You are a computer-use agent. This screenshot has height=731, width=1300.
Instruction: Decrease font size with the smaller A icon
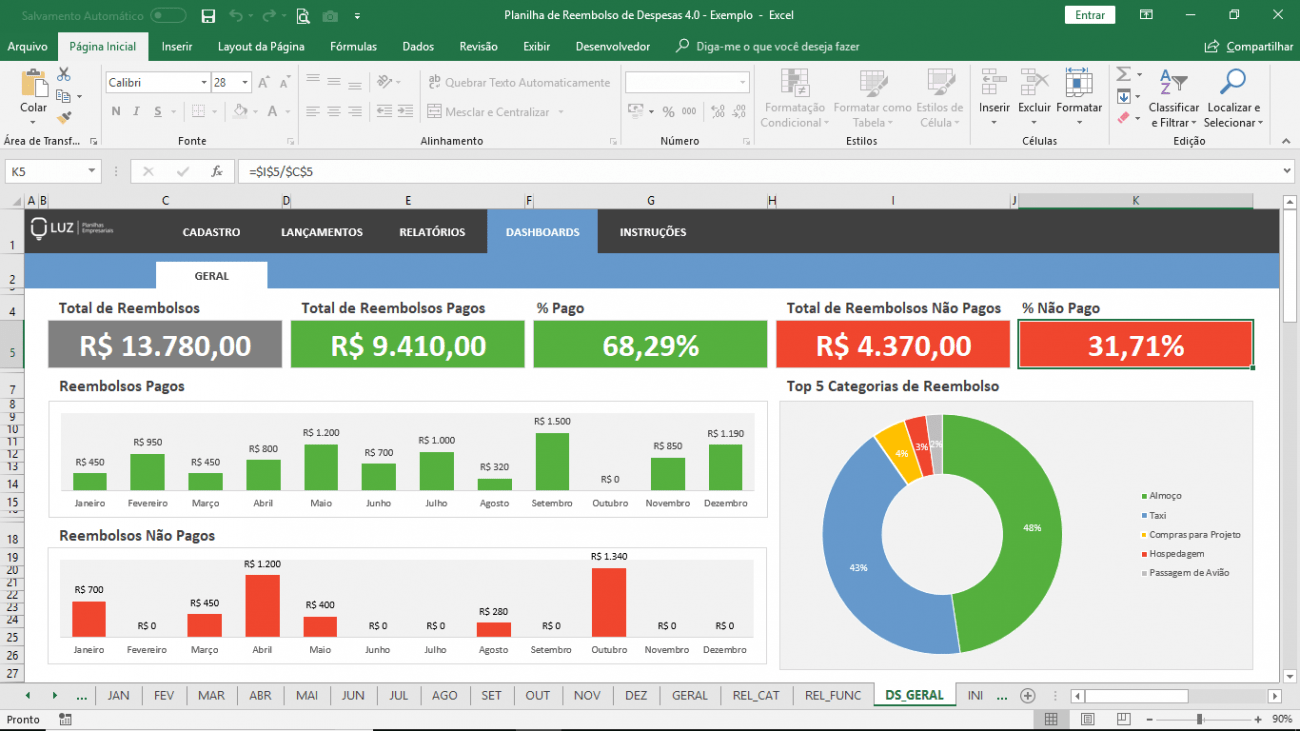click(285, 83)
